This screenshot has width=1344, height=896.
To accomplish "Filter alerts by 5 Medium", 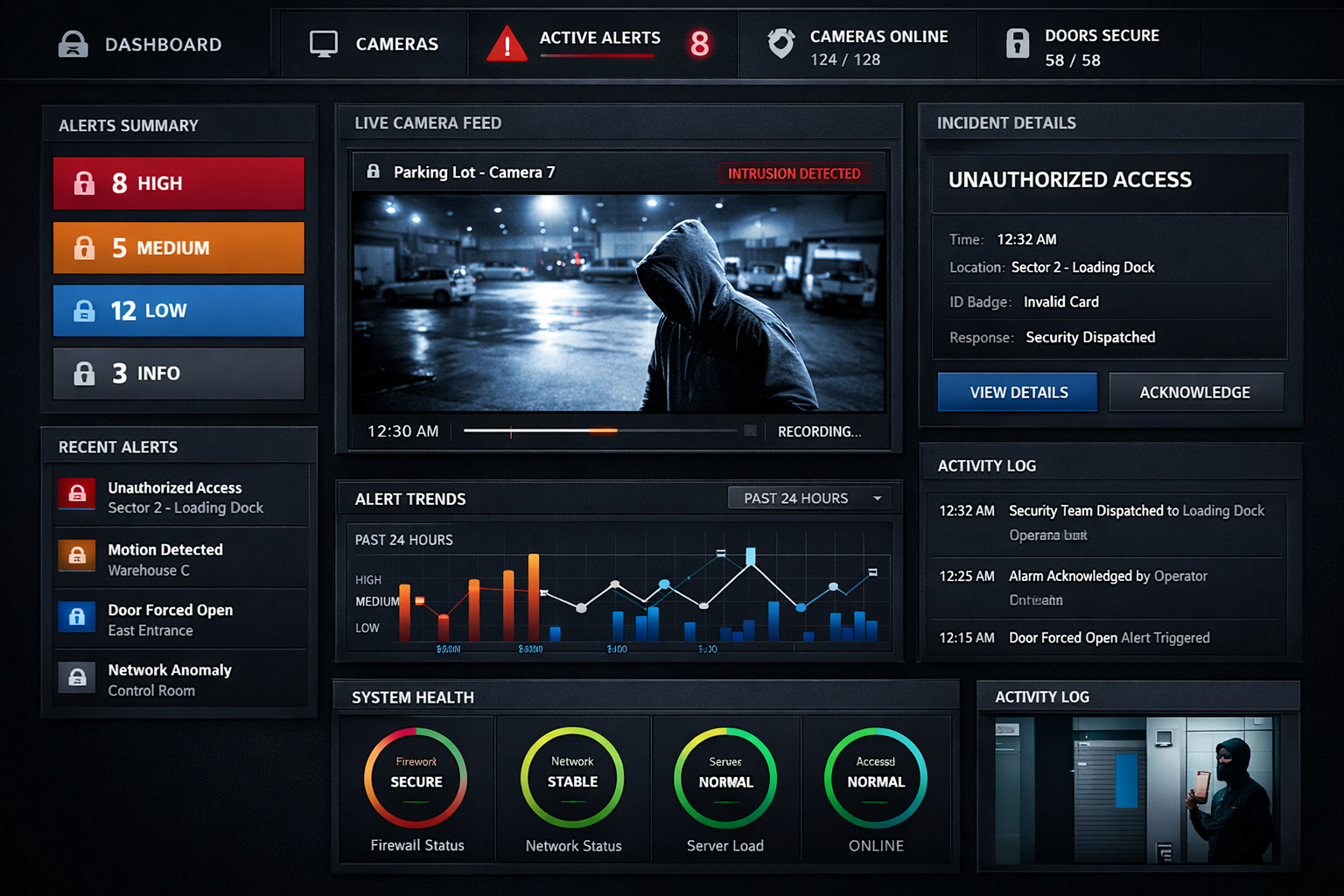I will (x=178, y=248).
